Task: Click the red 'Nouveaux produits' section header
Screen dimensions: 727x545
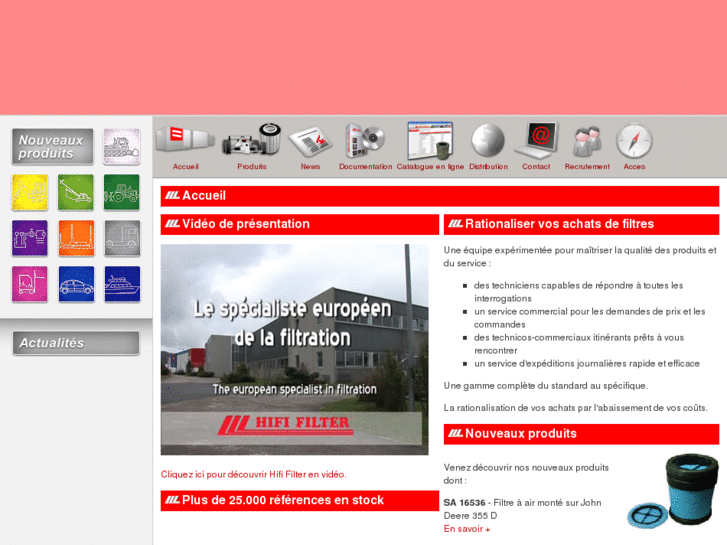Action: 581,434
